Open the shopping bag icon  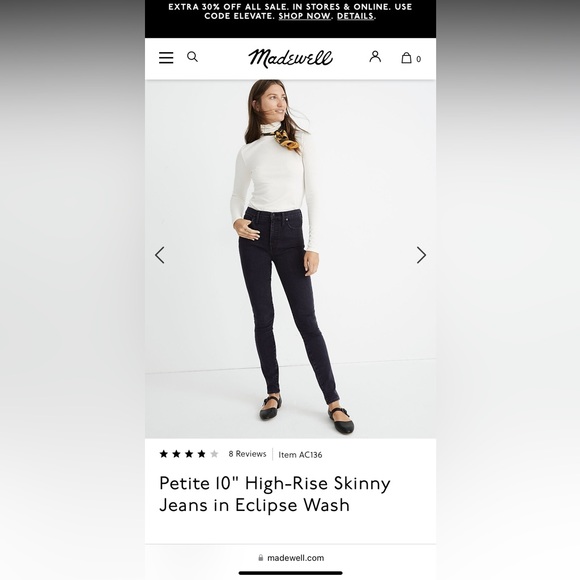click(406, 58)
